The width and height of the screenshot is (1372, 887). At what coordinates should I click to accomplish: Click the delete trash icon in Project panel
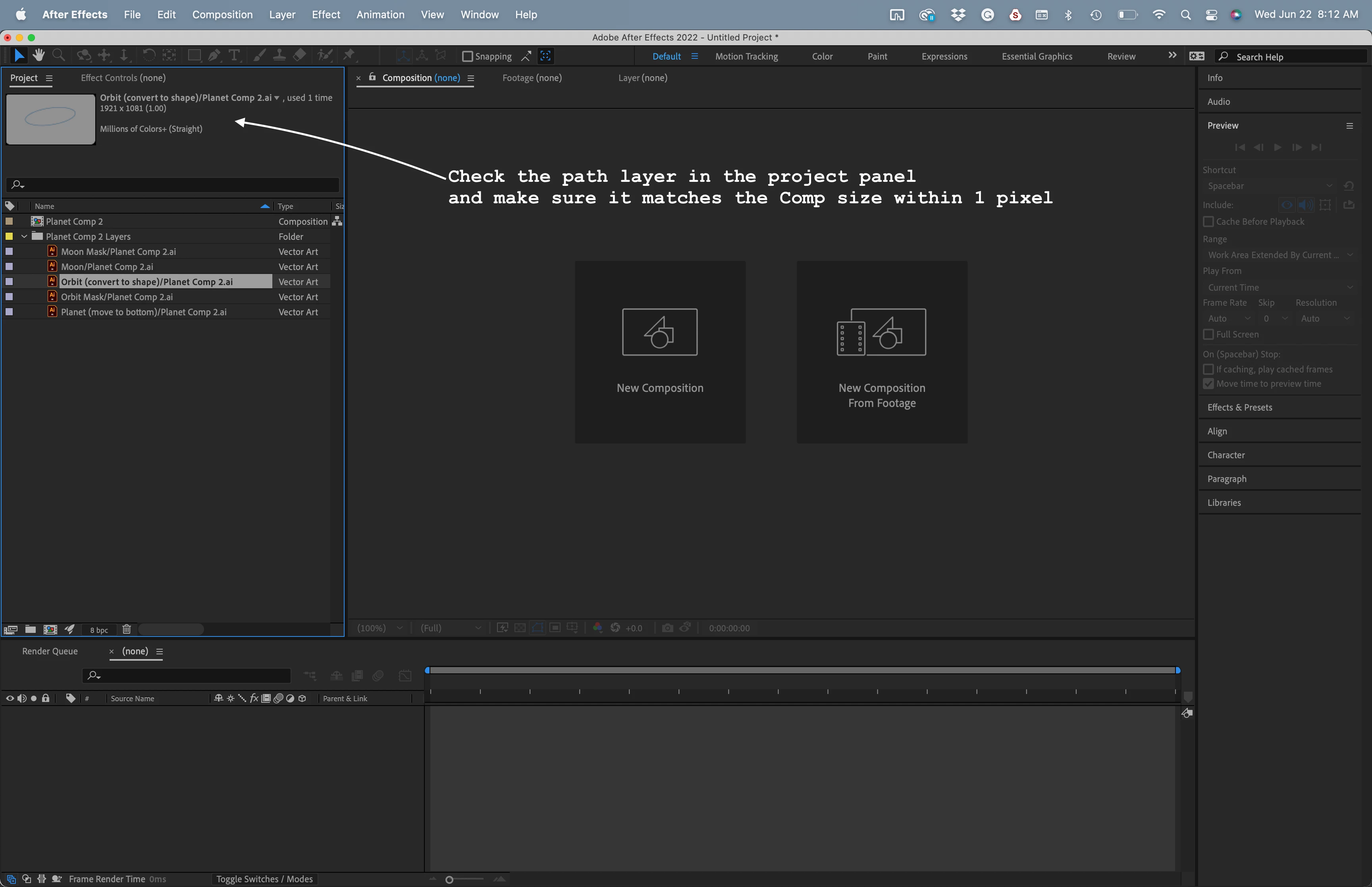(127, 630)
